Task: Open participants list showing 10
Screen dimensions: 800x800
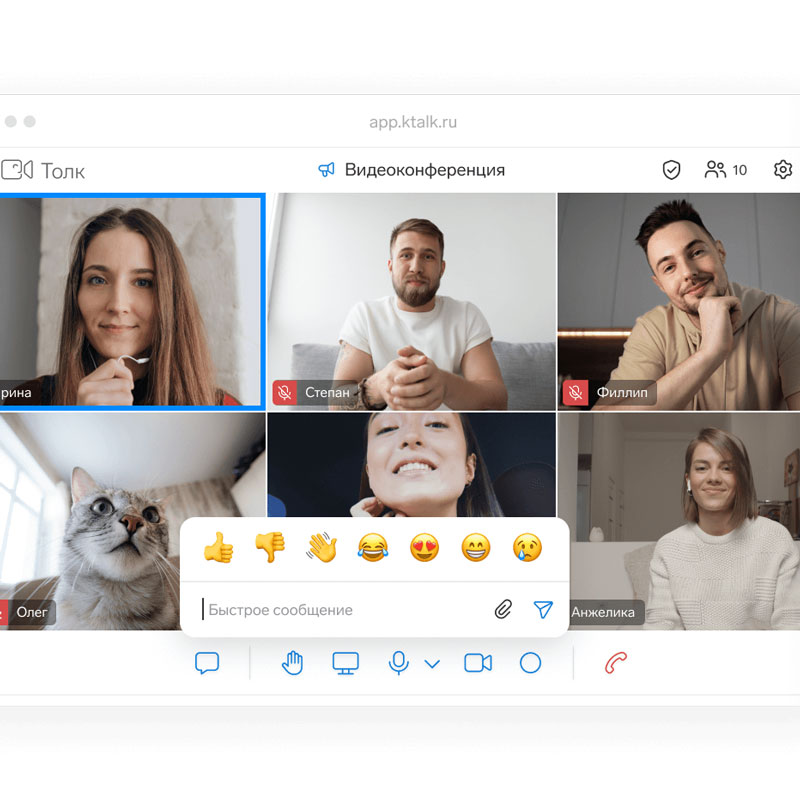Action: (x=725, y=170)
